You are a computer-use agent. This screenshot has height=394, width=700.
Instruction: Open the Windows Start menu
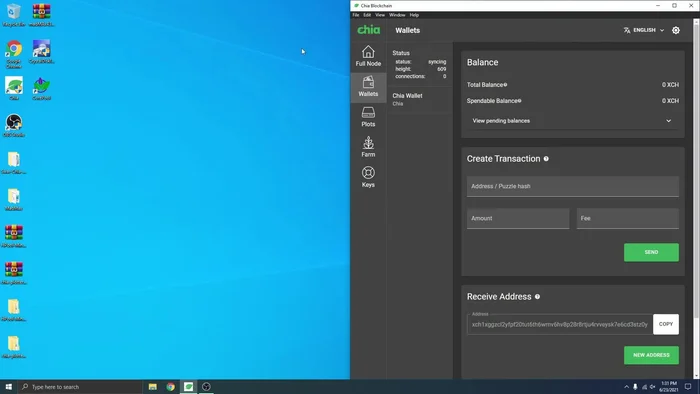[8, 387]
